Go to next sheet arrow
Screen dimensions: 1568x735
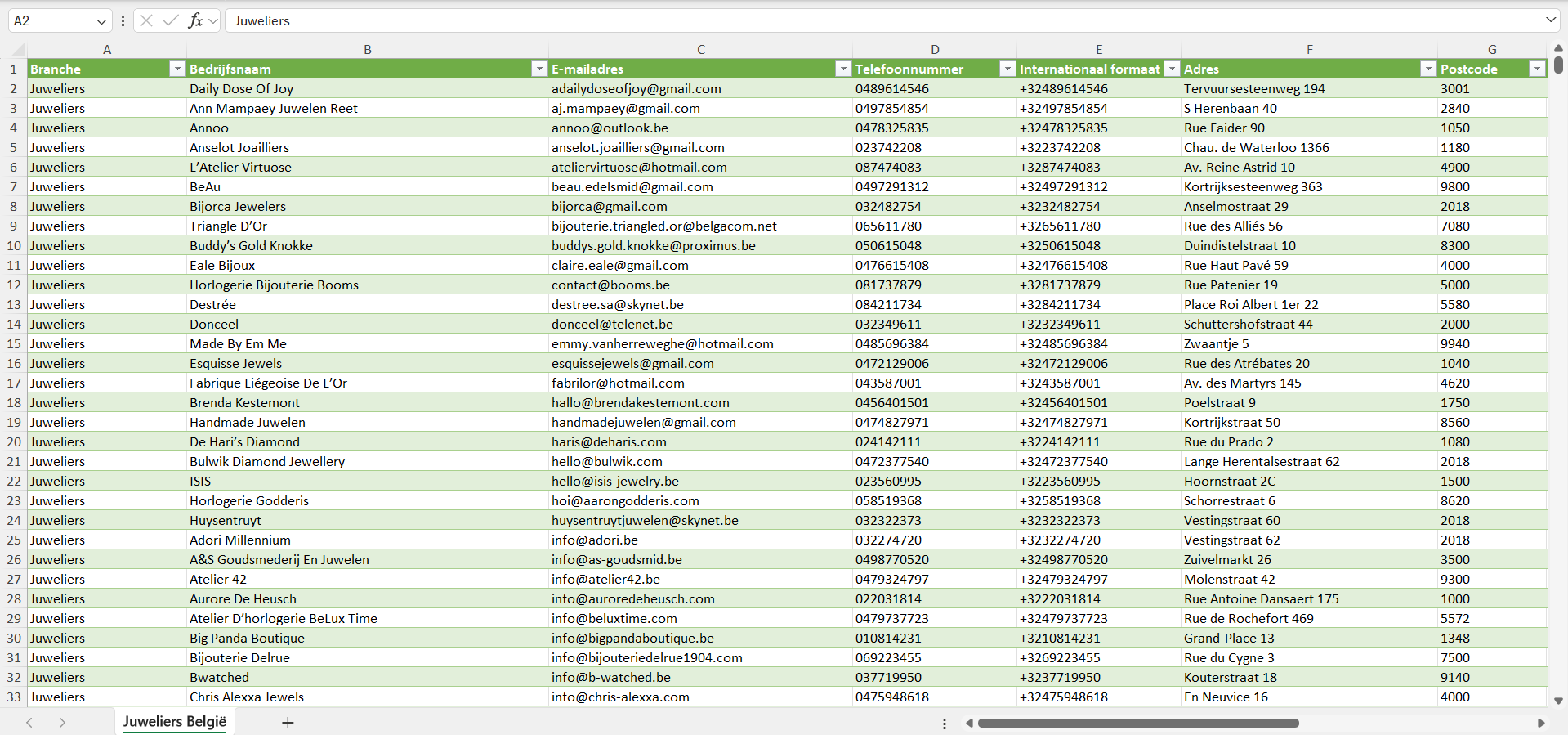pyautogui.click(x=62, y=723)
